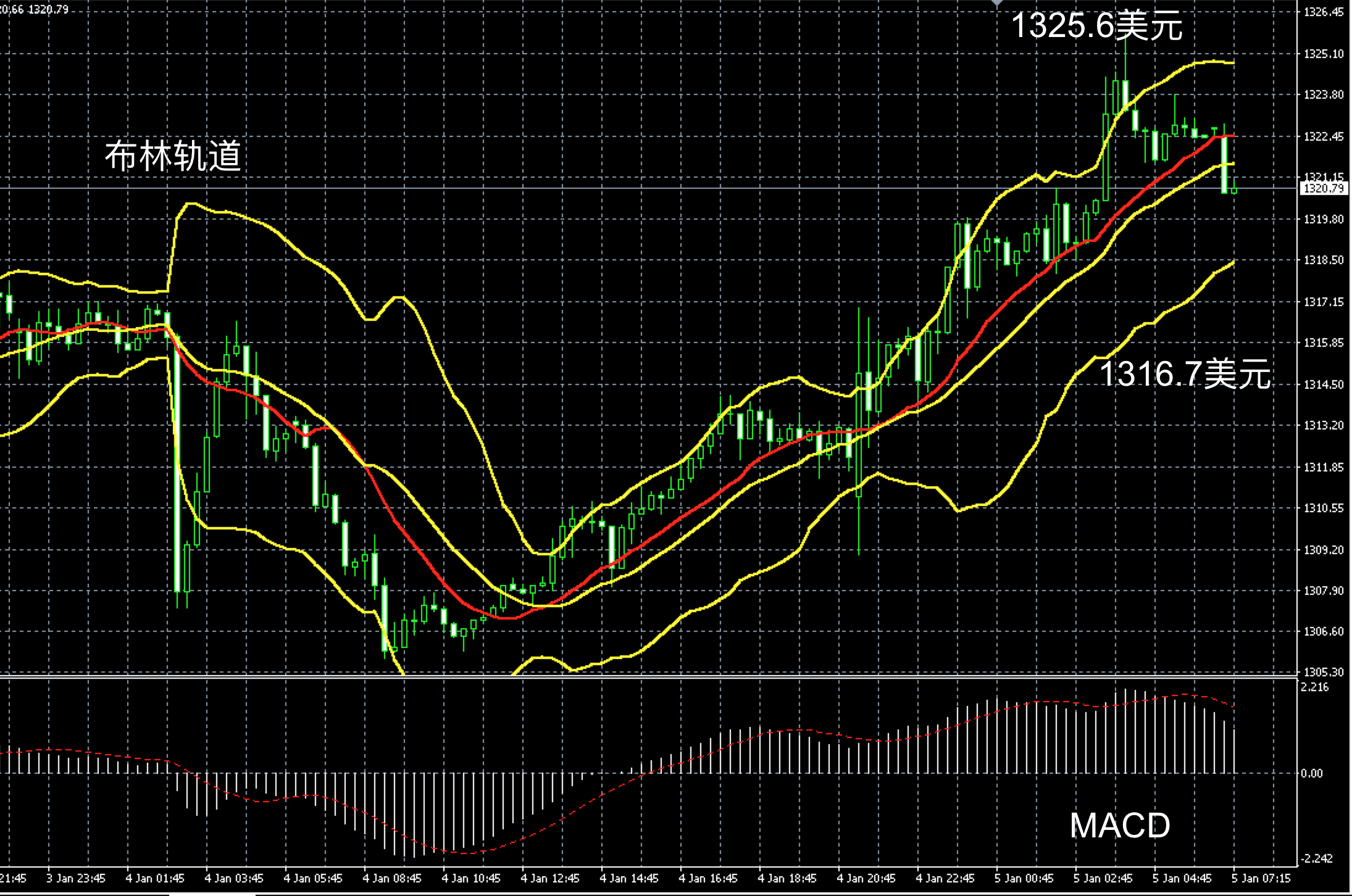This screenshot has width=1352, height=896.
Task: Select the 1325.6美元 price annotation
Action: point(1096,26)
